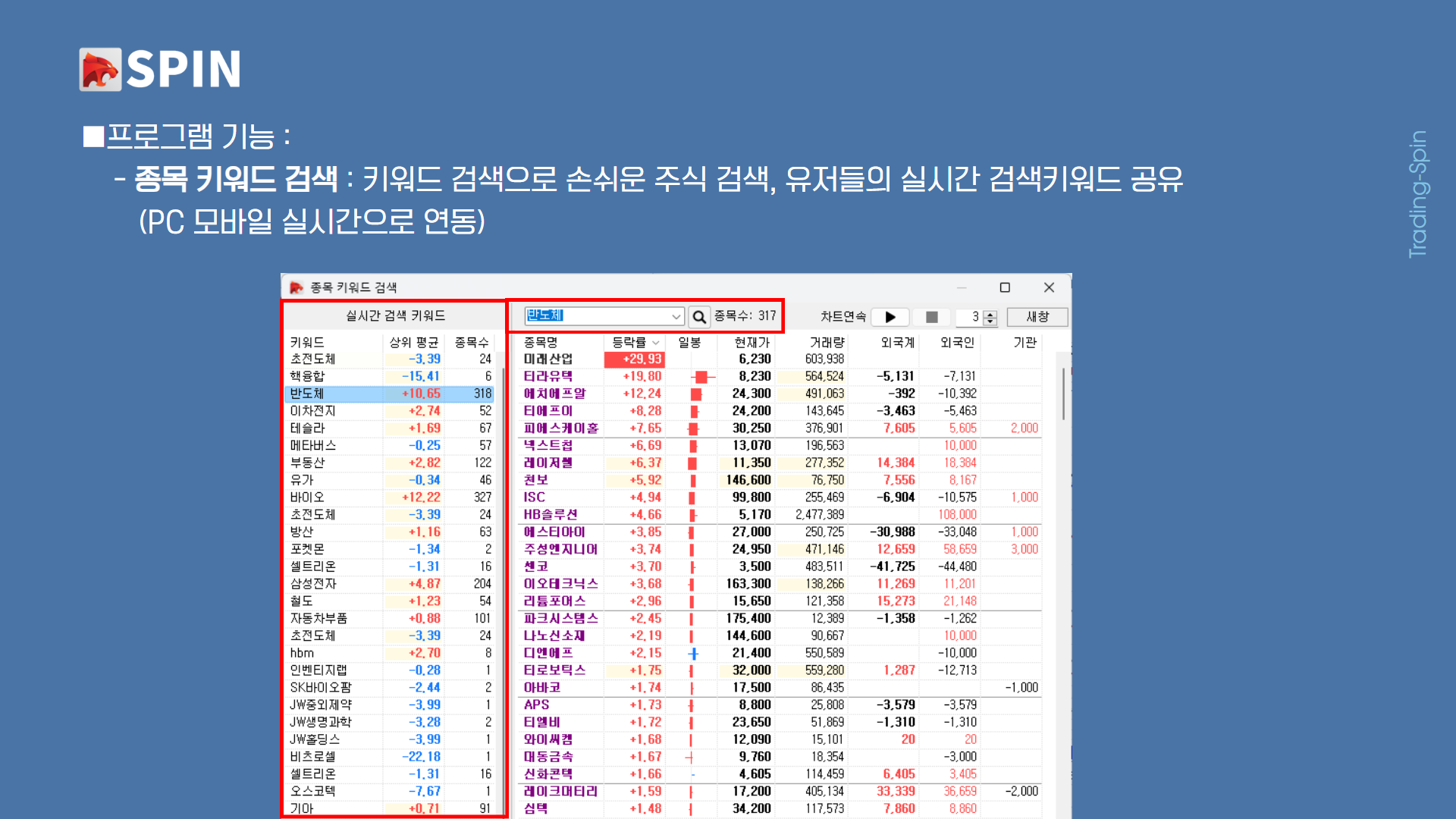Click the 새창 new window button

tap(1037, 316)
